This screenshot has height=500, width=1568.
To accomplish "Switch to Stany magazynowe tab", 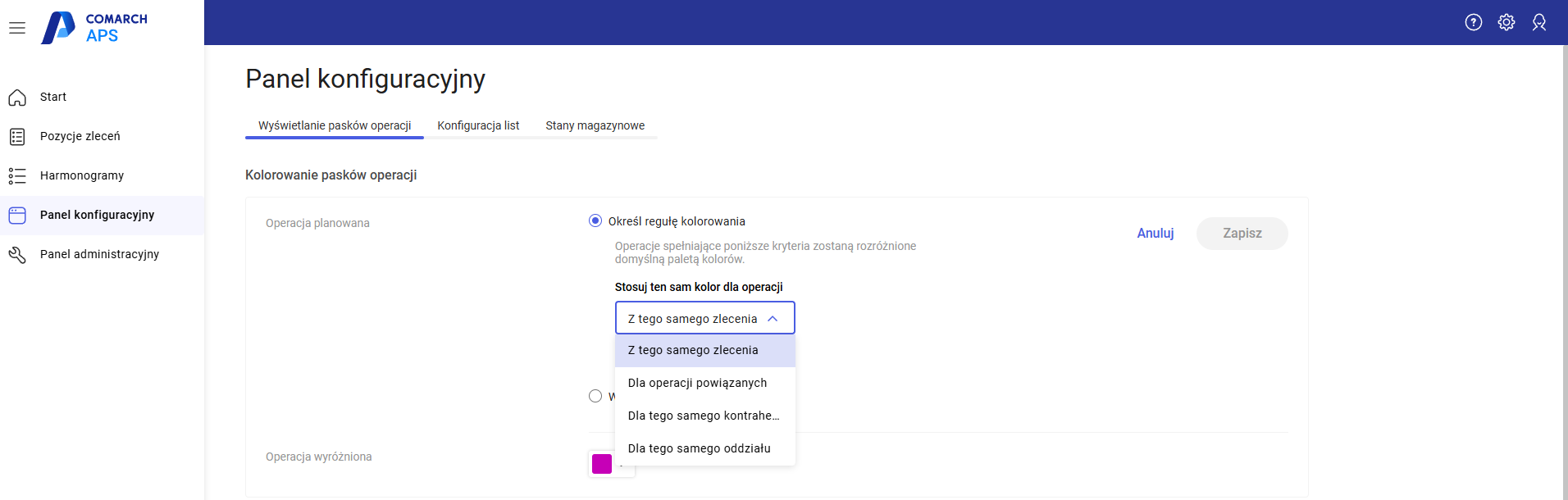I will click(x=595, y=125).
